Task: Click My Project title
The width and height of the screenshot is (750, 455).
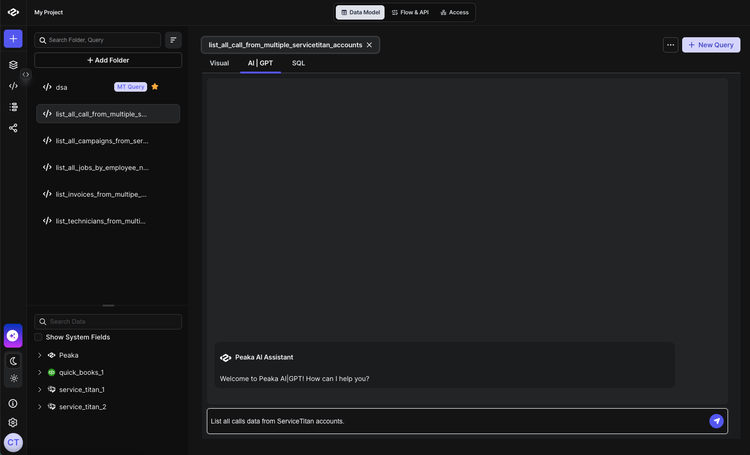Action: coord(48,12)
